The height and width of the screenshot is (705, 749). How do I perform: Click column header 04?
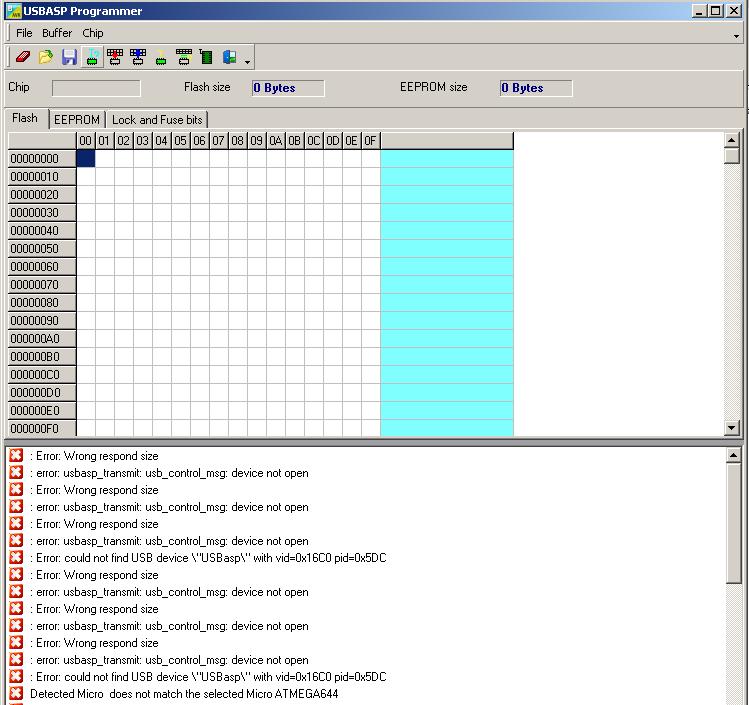(x=161, y=141)
